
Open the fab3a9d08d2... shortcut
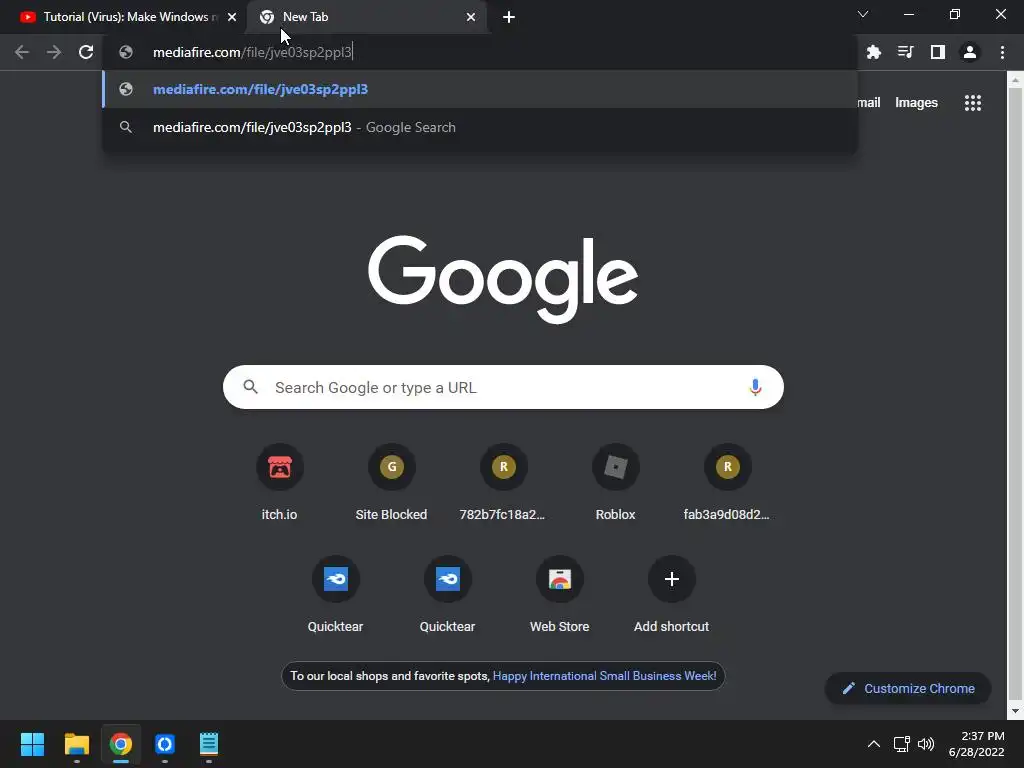[727, 482]
